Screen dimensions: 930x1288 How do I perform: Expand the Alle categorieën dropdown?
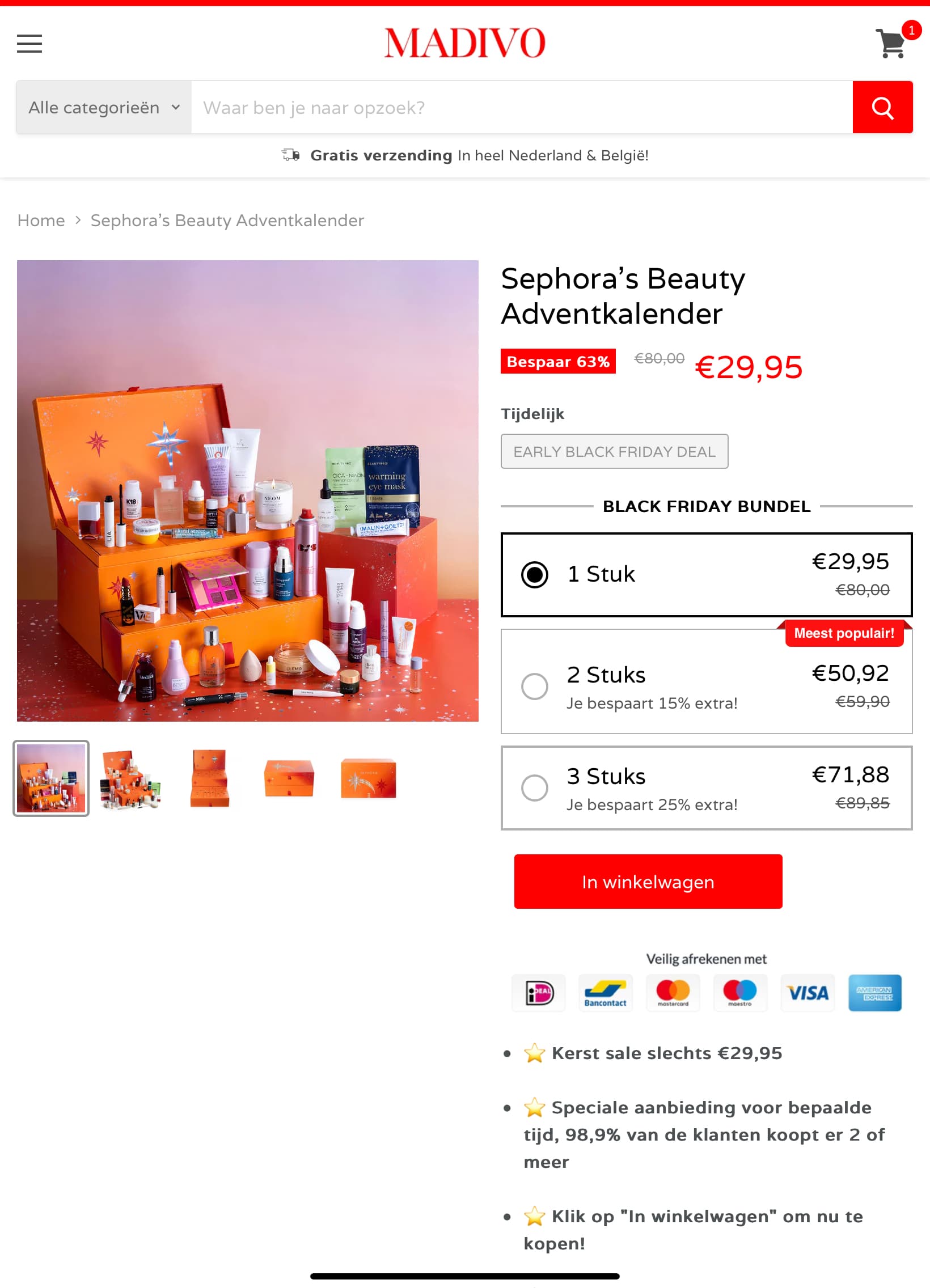pyautogui.click(x=104, y=107)
